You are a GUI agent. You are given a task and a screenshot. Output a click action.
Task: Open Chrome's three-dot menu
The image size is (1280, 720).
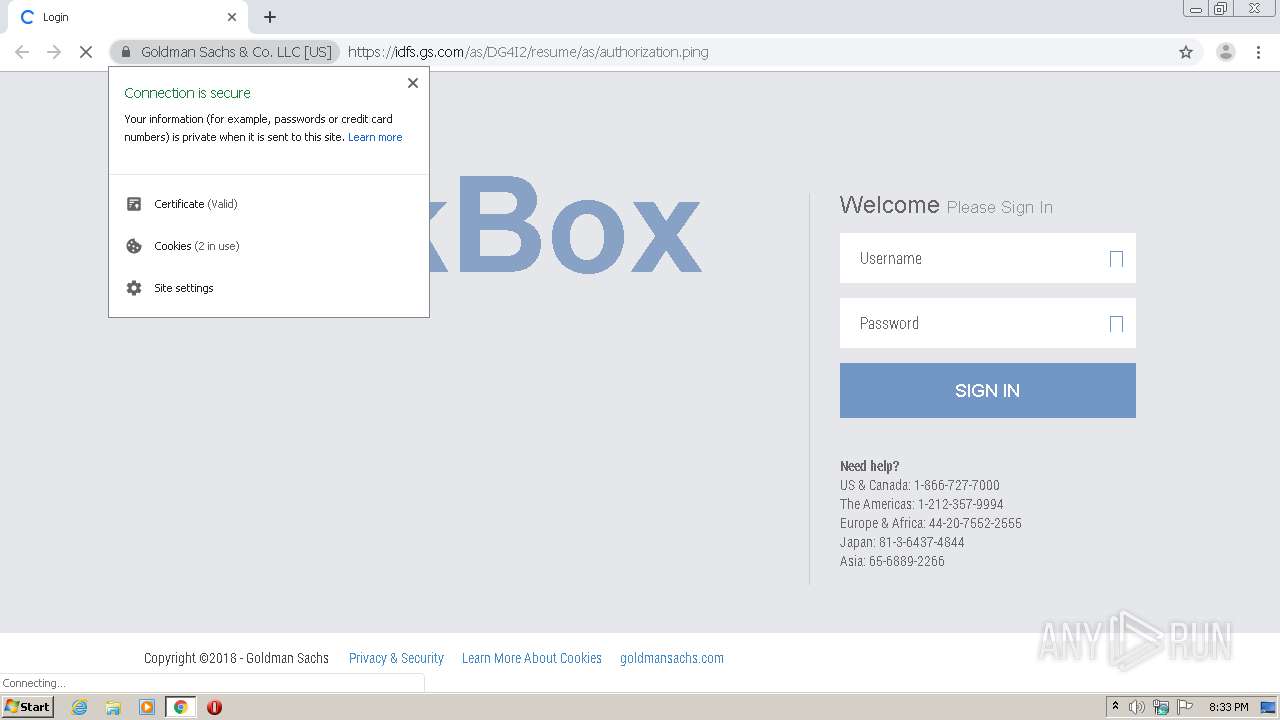[1258, 52]
